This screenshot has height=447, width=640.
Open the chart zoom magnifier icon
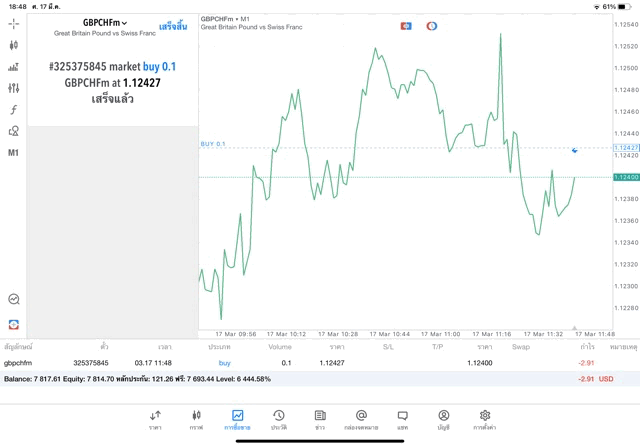click(14, 299)
